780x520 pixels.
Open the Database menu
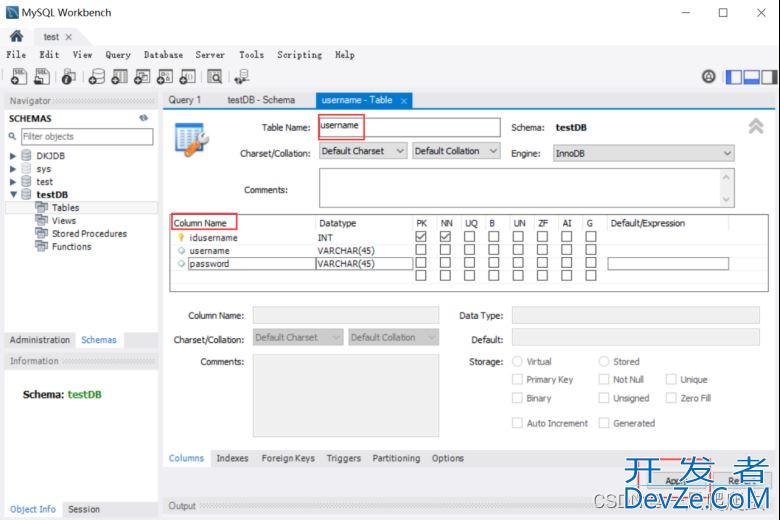click(x=163, y=55)
